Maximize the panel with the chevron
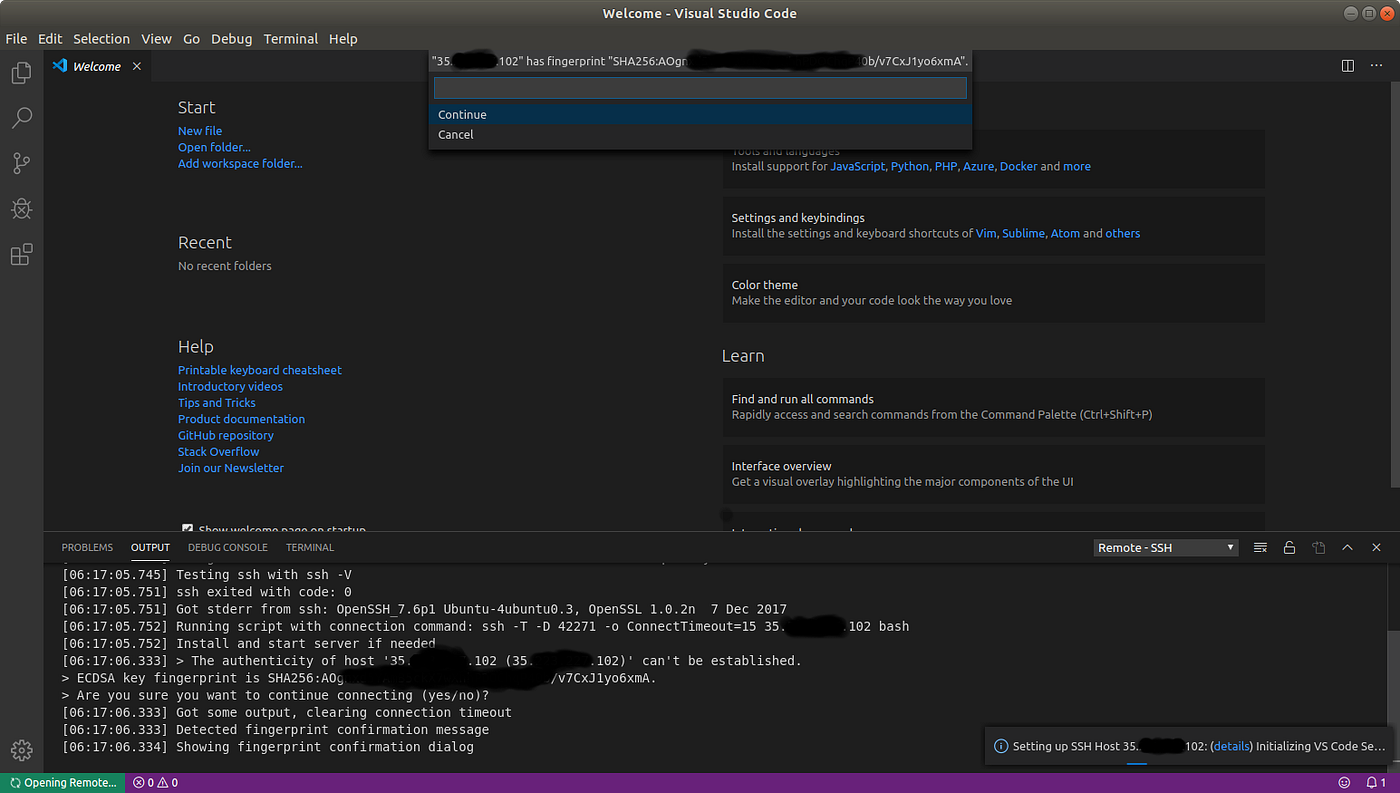This screenshot has width=1400, height=793. [1347, 547]
